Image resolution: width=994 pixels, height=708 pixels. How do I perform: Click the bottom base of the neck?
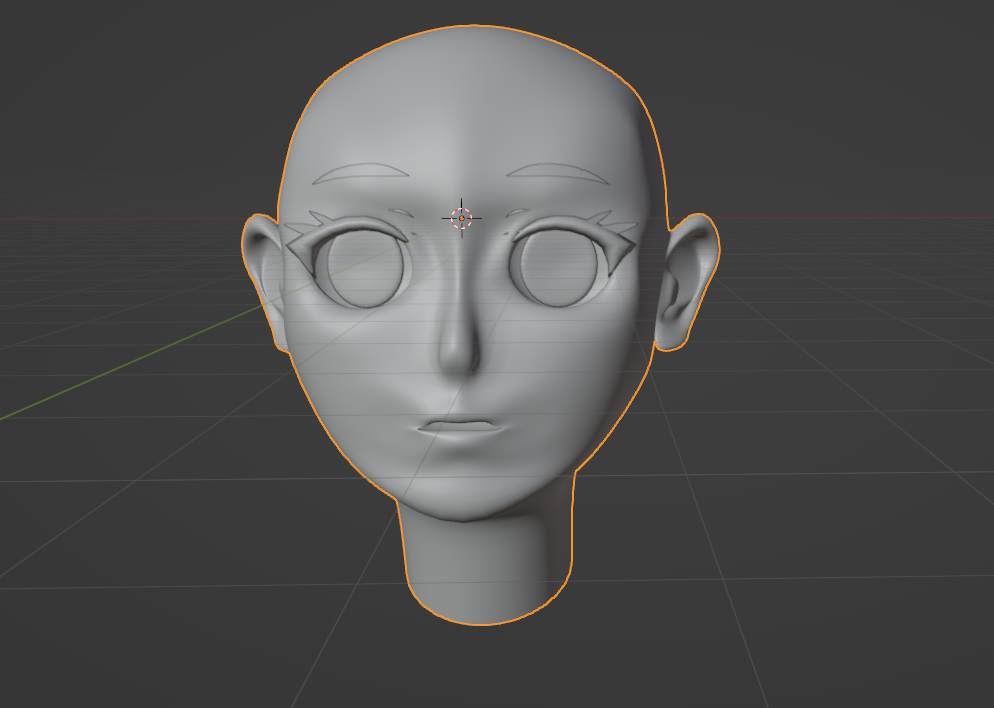[x=487, y=612]
